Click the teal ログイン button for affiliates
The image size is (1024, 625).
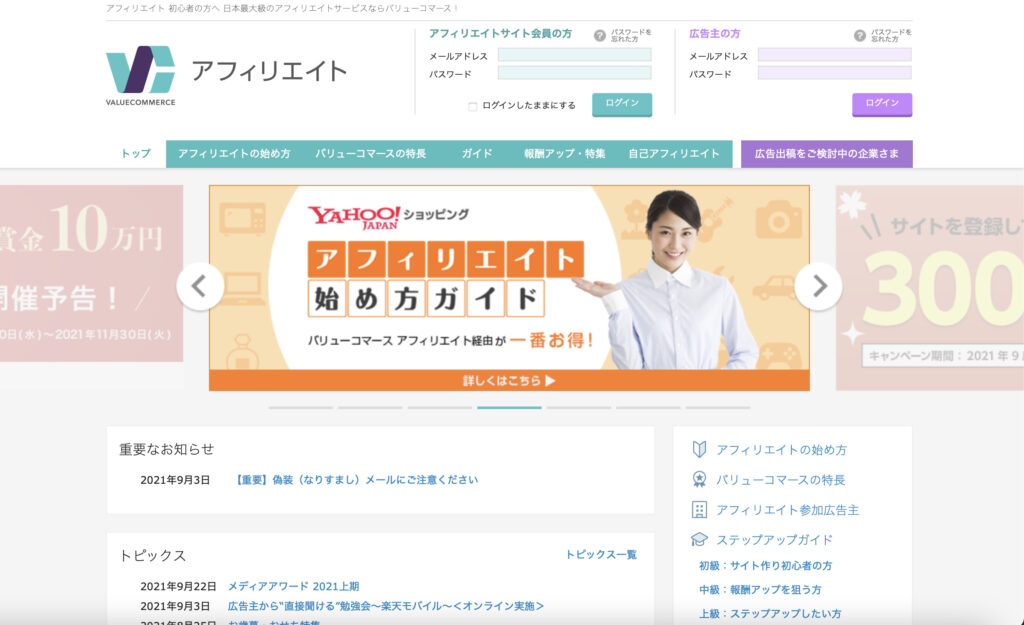click(x=622, y=104)
